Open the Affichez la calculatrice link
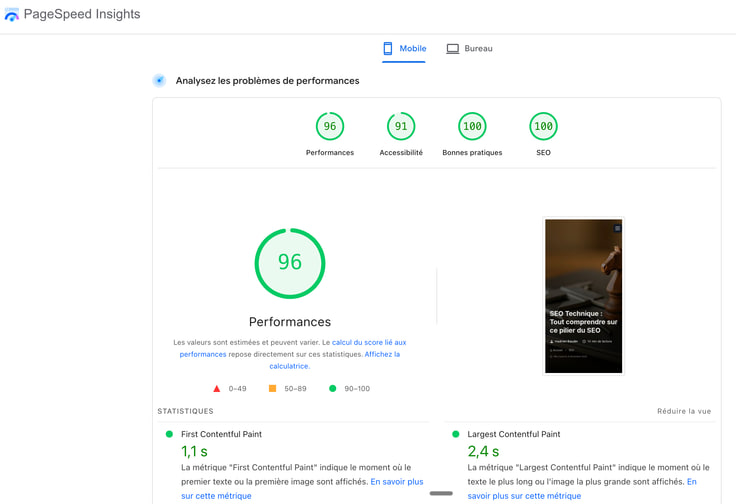The height and width of the screenshot is (504, 736). point(335,360)
